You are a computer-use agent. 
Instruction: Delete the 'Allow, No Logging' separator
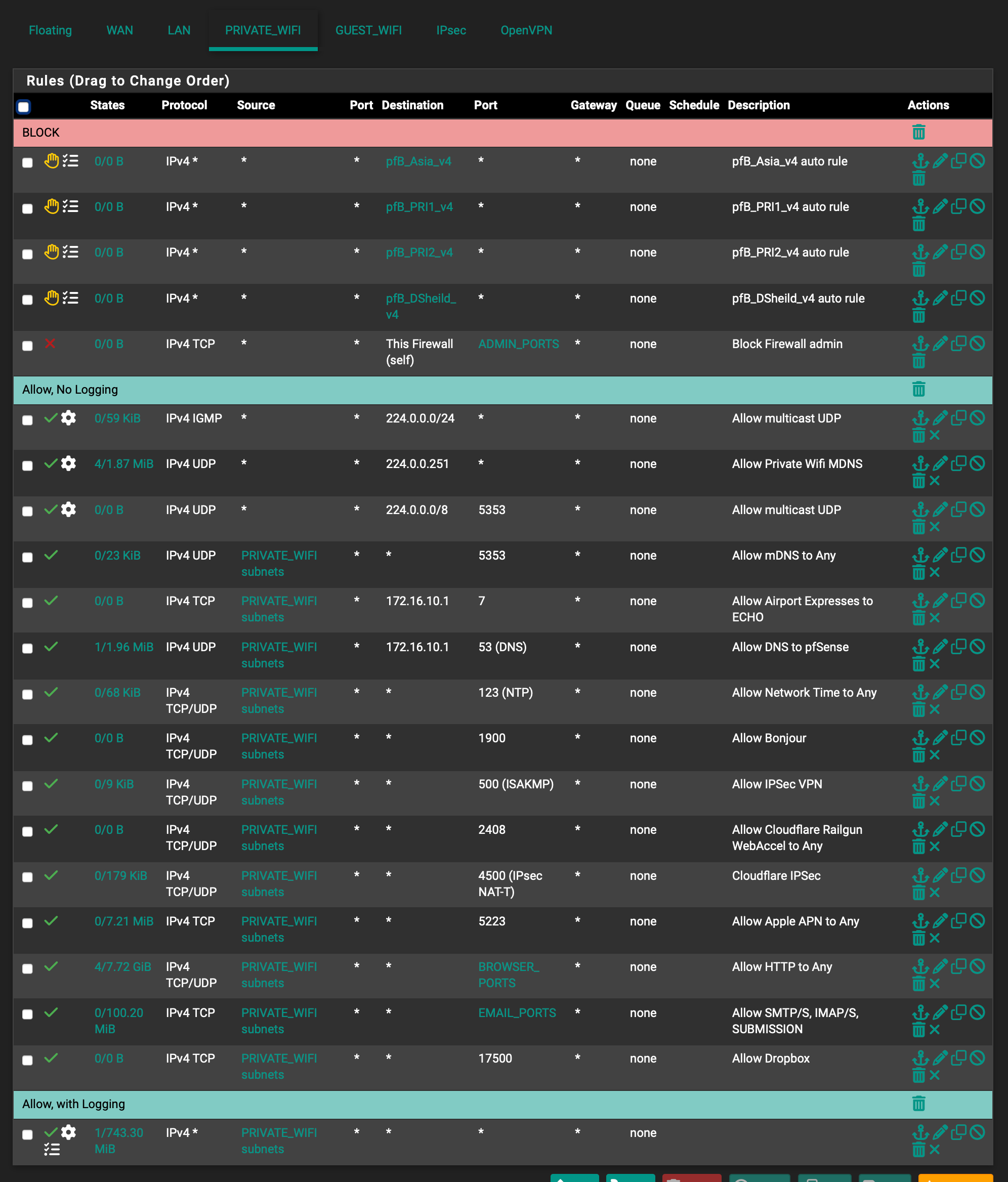point(918,390)
